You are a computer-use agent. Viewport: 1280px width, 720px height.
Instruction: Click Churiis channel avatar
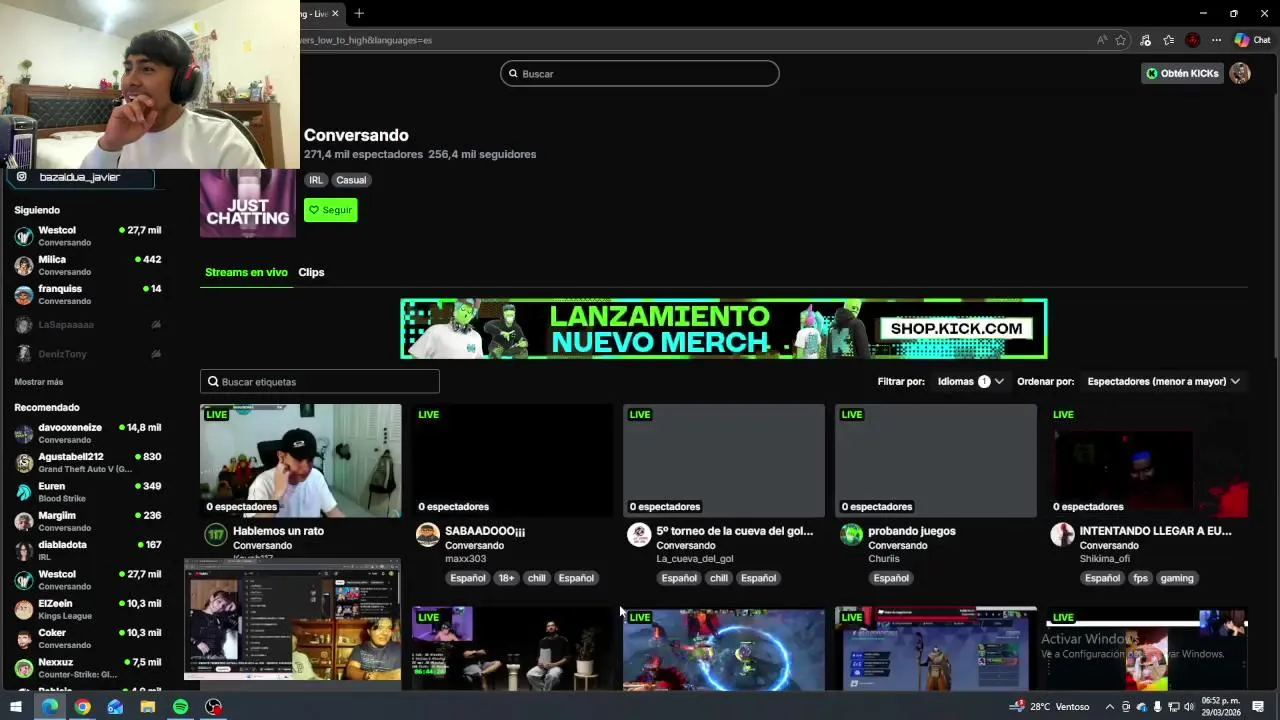[851, 534]
